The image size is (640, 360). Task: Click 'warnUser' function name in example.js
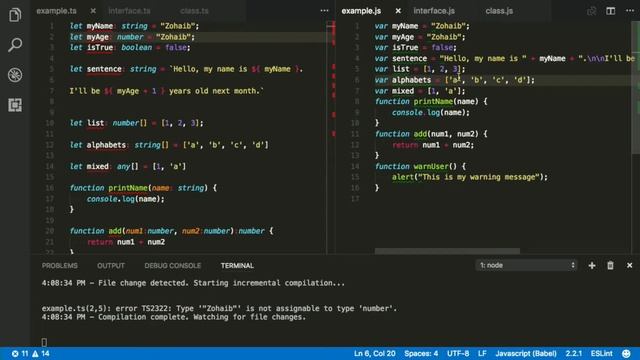pos(431,167)
